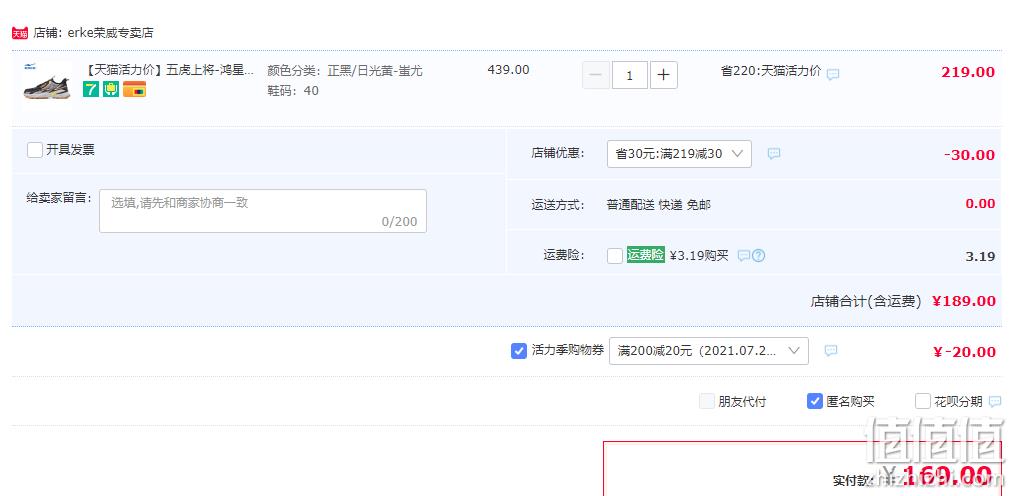
Task: Click the 普通配送 快递 免邮 shipping text
Action: pyautogui.click(x=658, y=205)
